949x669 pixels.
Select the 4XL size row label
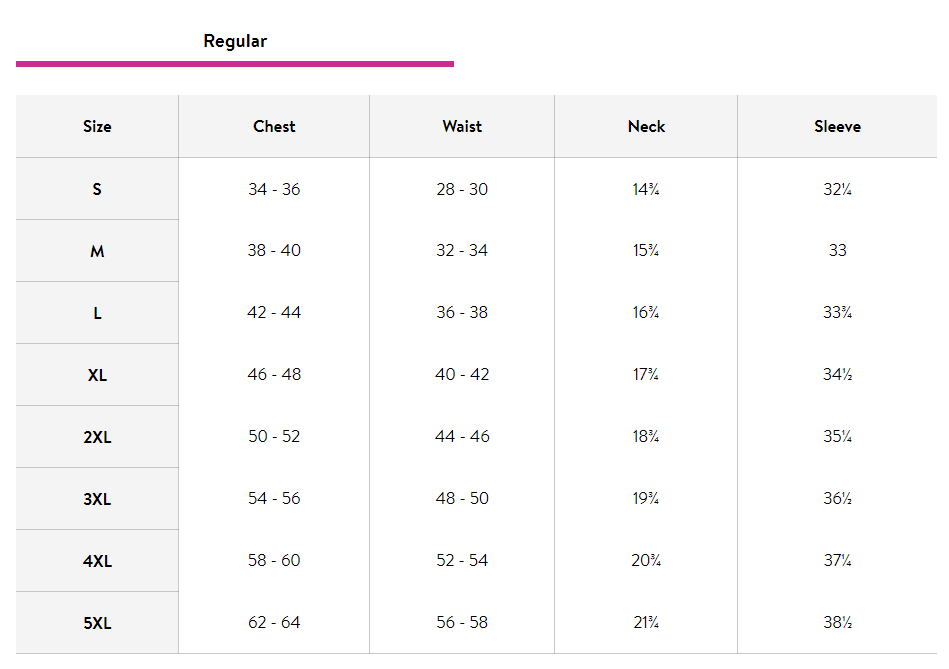pyautogui.click(x=97, y=561)
